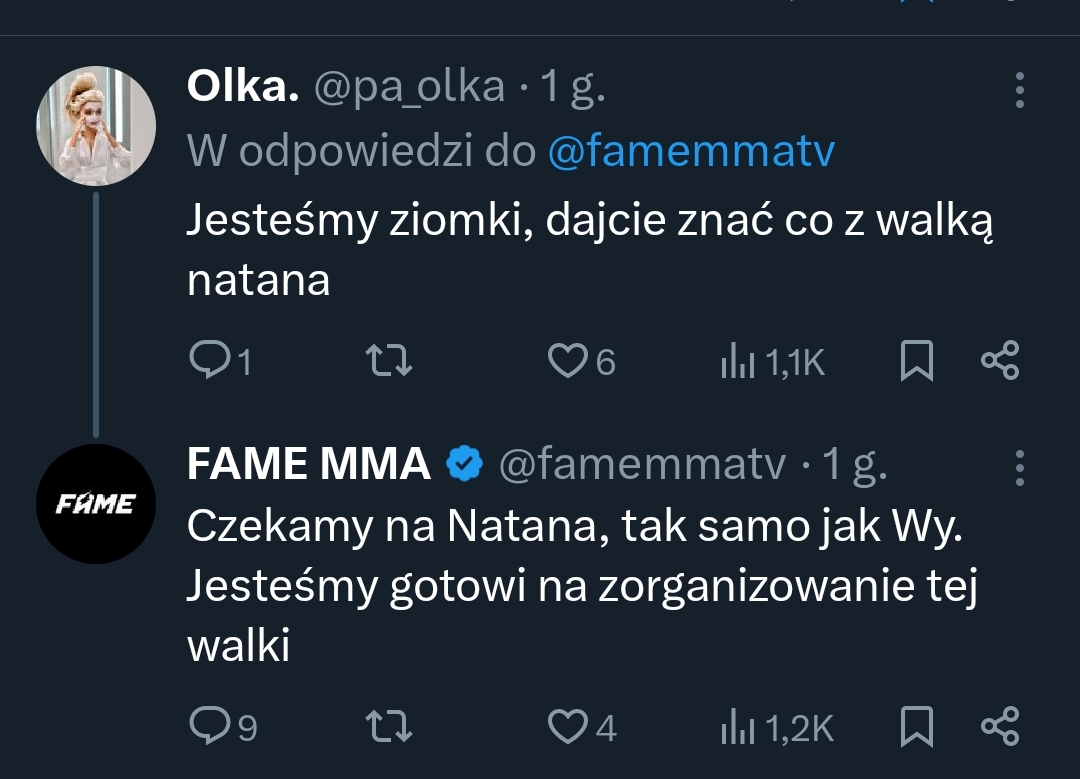The height and width of the screenshot is (779, 1080).
Task: Bookmark the FAME MMA reply
Action: coord(916,727)
